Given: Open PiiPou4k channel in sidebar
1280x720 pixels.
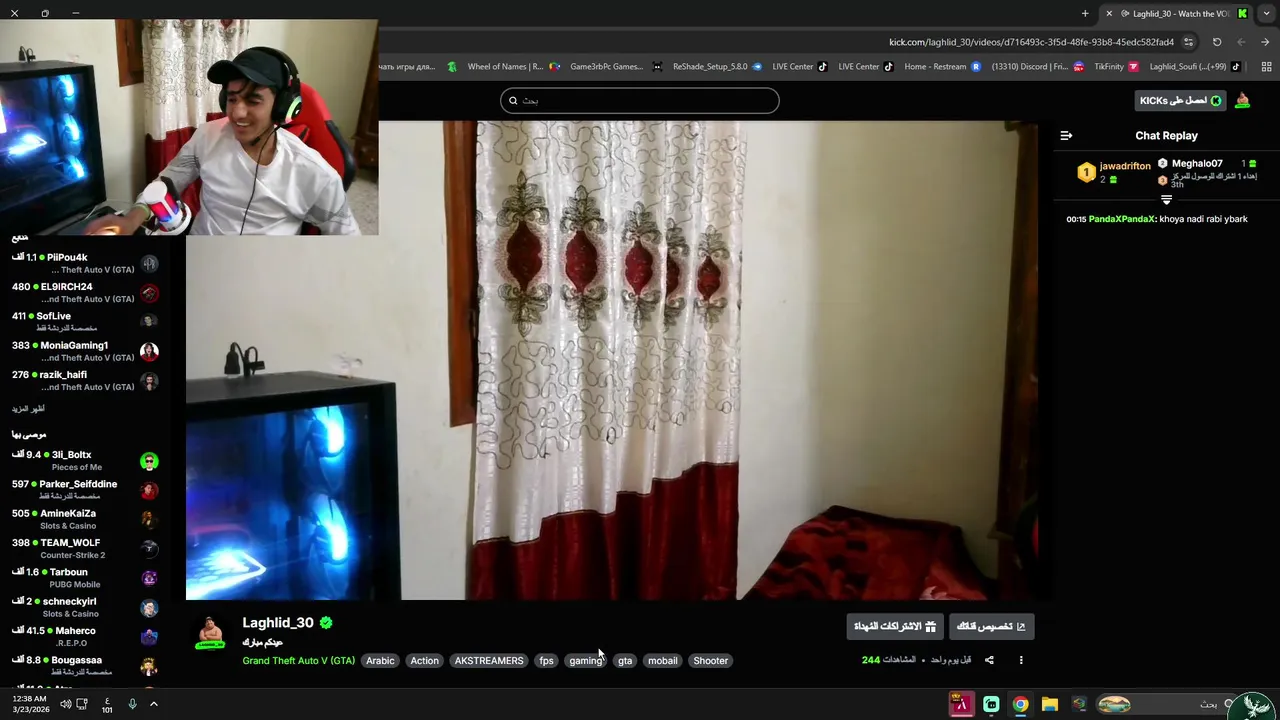Looking at the screenshot, I should (x=85, y=263).
